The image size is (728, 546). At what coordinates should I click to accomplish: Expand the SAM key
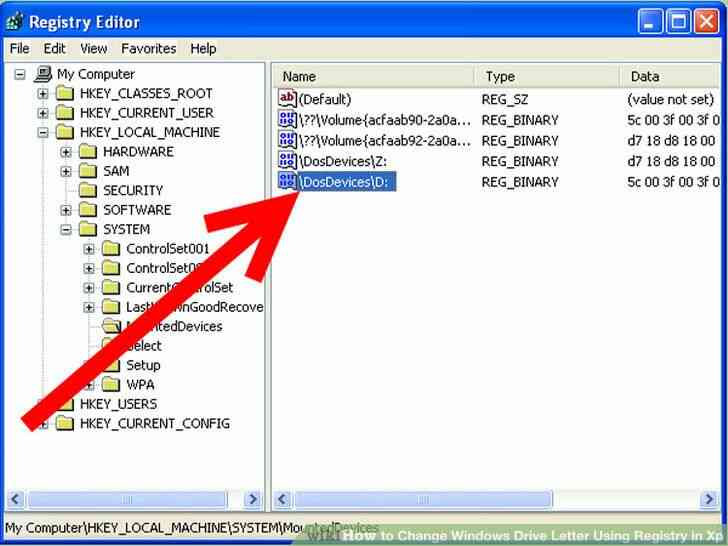pos(66,172)
